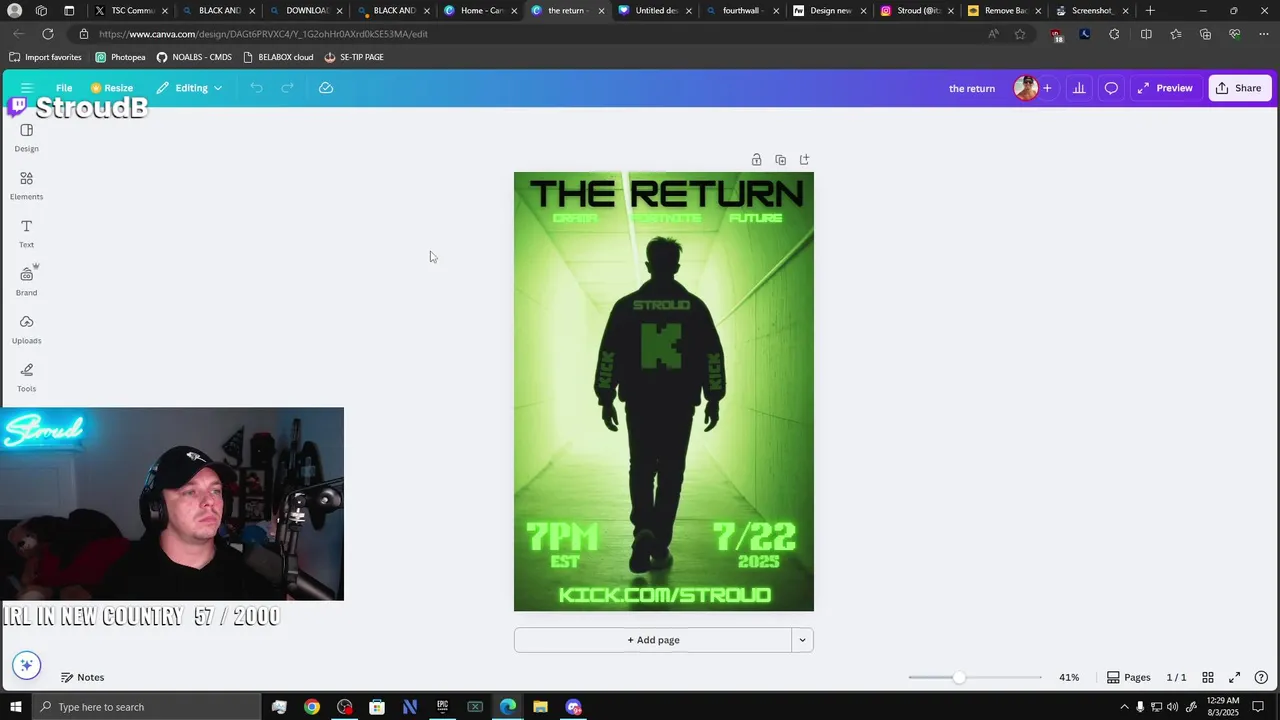The image size is (1280, 720).
Task: Expand the Editing mode dropdown
Action: click(189, 88)
